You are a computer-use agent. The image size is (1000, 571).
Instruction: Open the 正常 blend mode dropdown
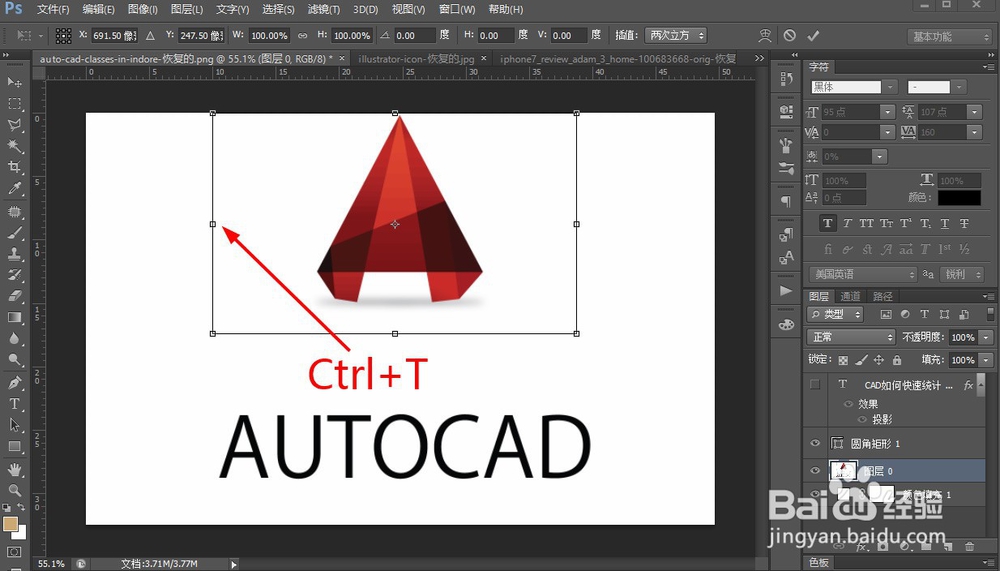(851, 337)
